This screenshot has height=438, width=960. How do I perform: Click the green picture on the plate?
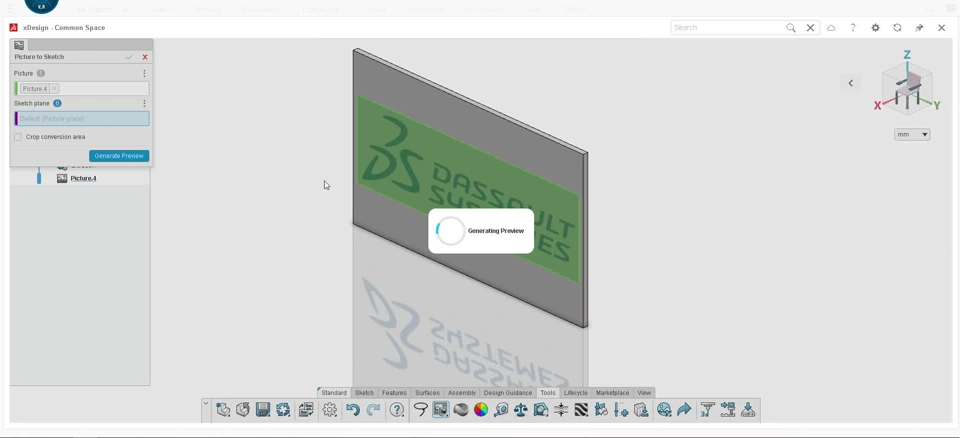pyautogui.click(x=468, y=189)
